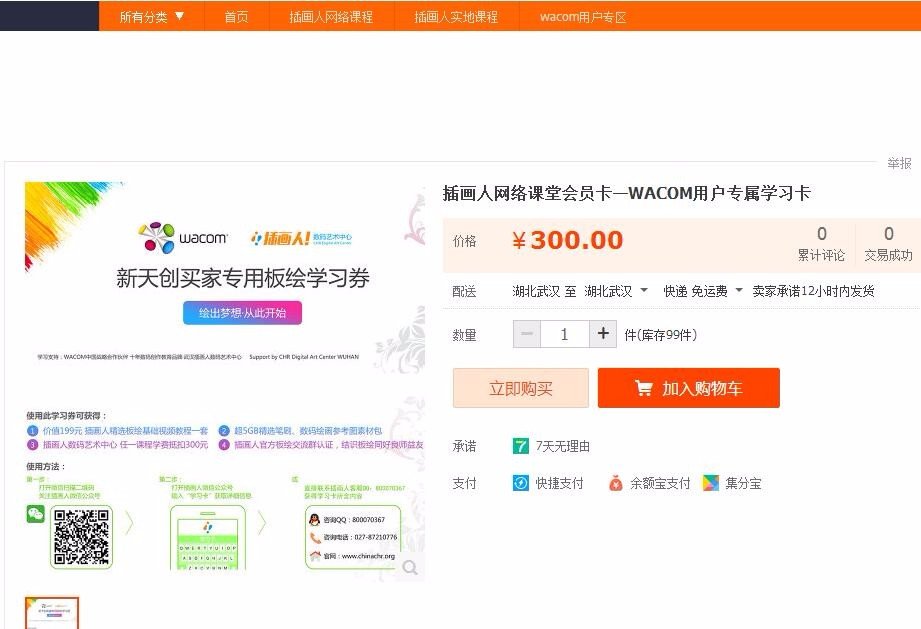Click the magnifier zoom icon on product image
Viewport: 921px width, 629px height.
(x=409, y=566)
